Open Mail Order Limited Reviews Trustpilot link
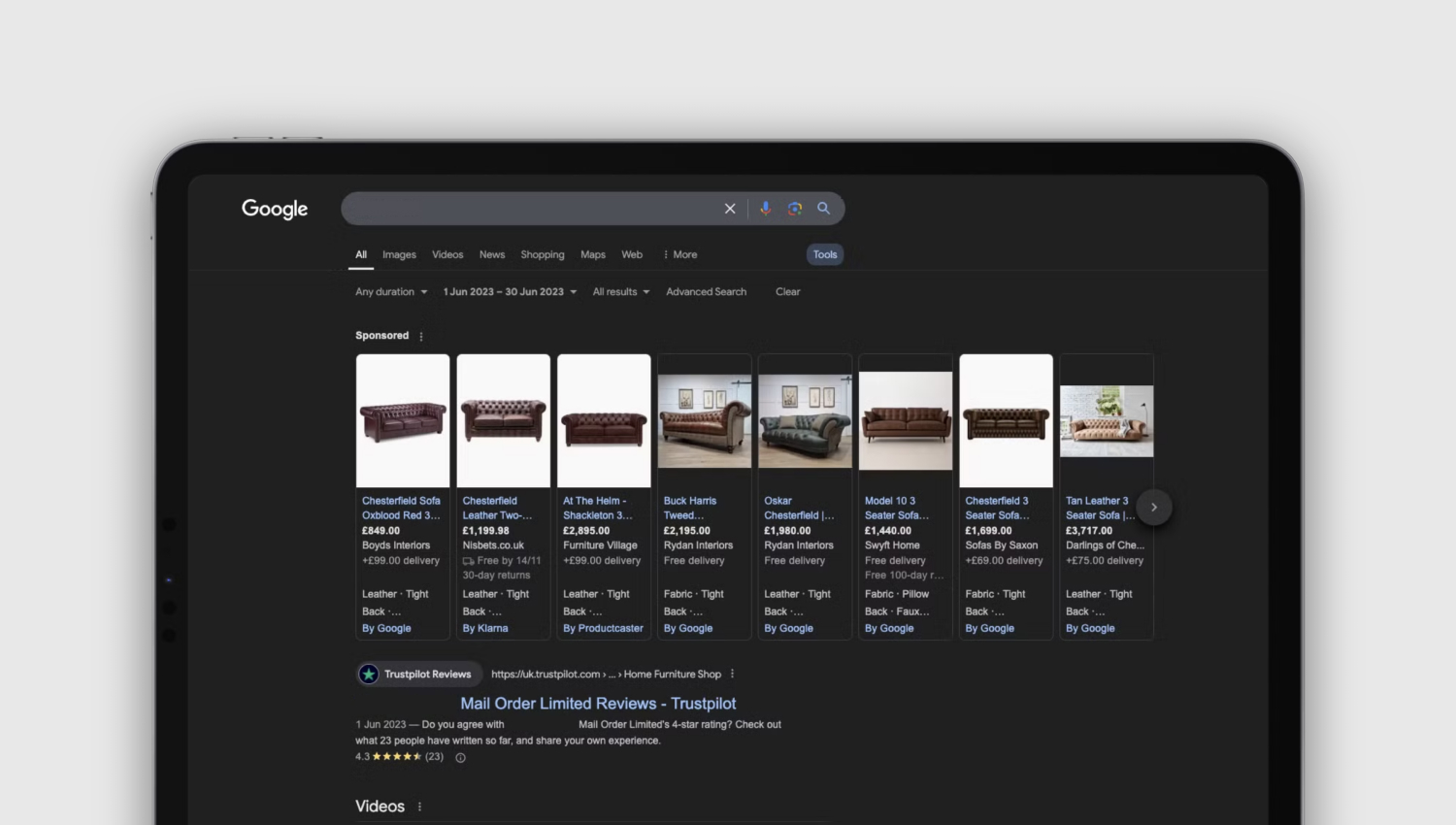The height and width of the screenshot is (825, 1456). (x=598, y=704)
